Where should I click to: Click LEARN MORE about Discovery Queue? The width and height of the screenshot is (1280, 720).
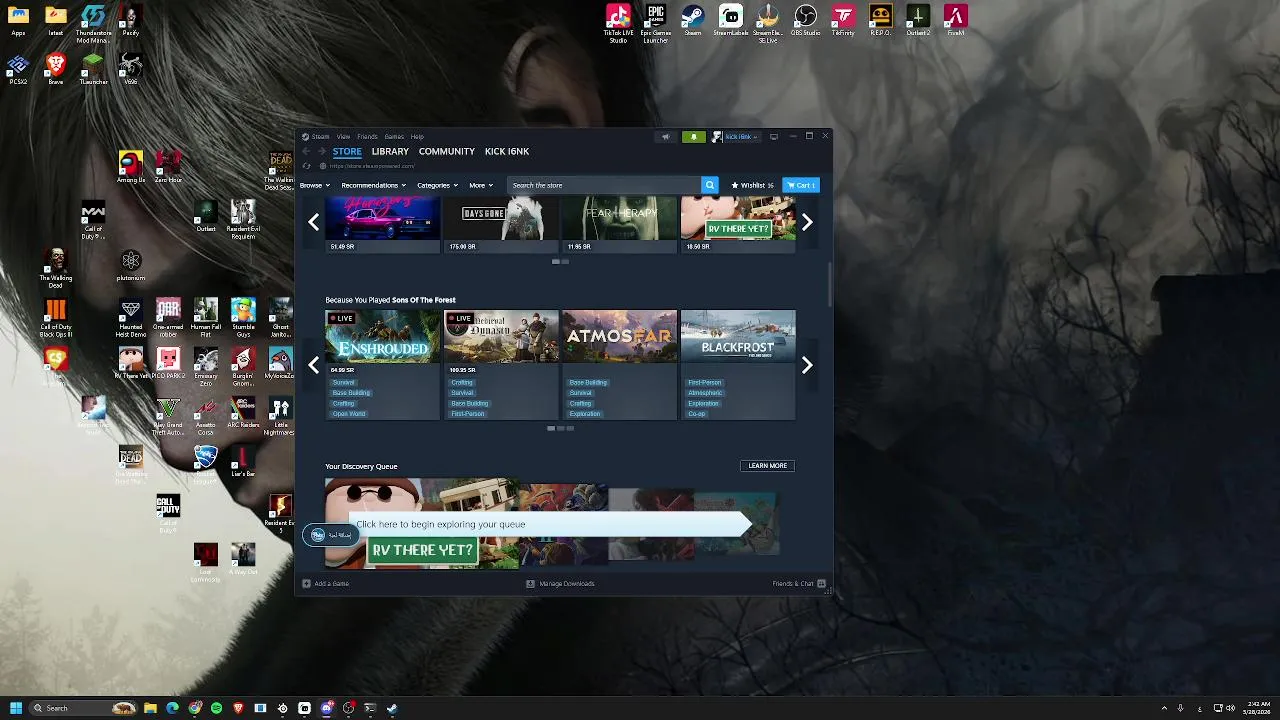click(x=767, y=466)
